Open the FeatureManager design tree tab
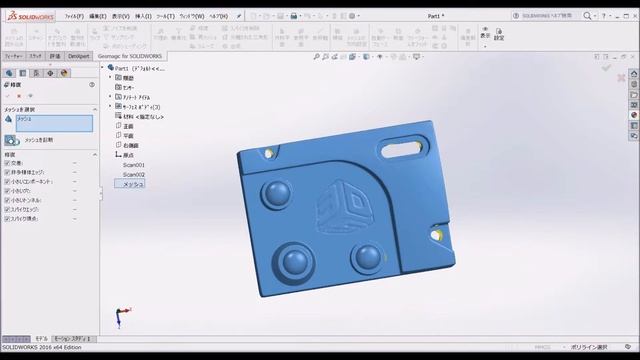 point(9,73)
